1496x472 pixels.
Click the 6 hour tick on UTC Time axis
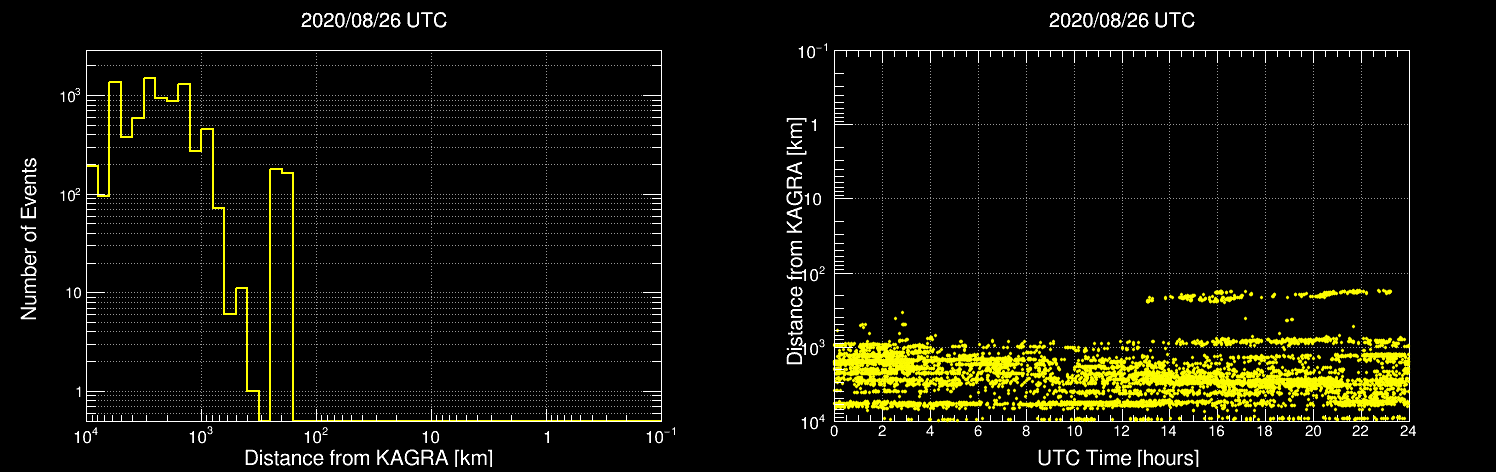978,432
